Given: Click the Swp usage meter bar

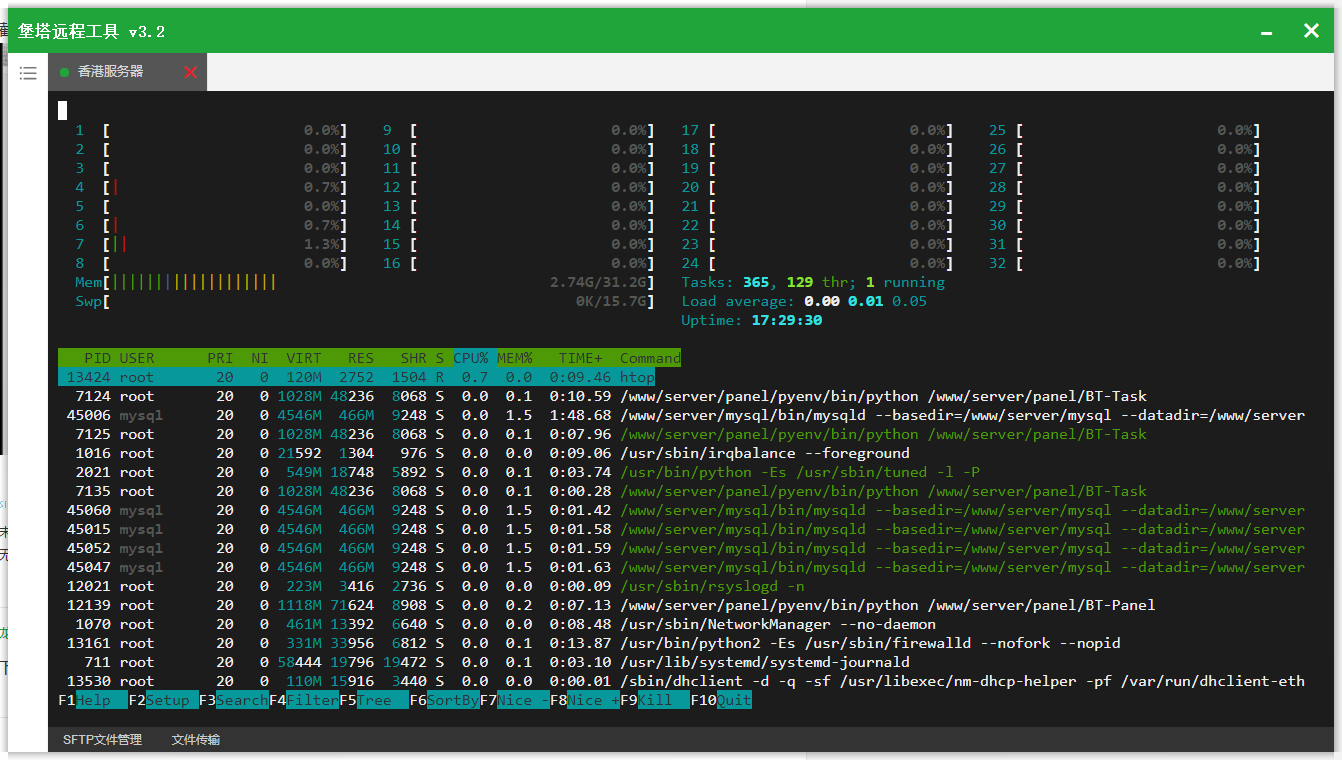Looking at the screenshot, I should click(x=365, y=301).
